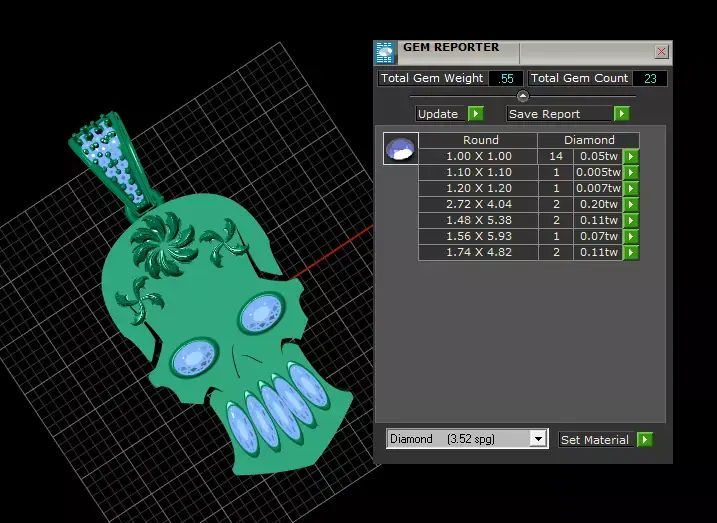The height and width of the screenshot is (523, 717).
Task: Click green arrow for 1.56 X 5.93 row
Action: [x=631, y=236]
